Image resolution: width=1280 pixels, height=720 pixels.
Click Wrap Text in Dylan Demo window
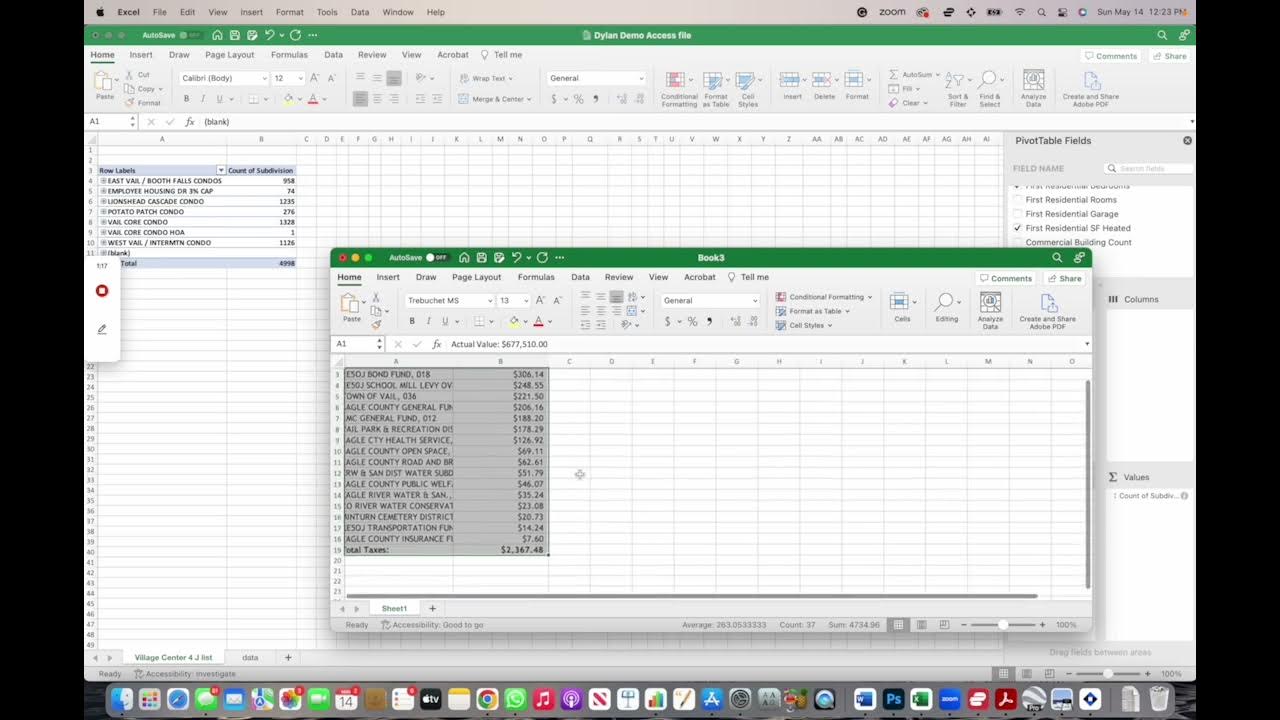(487, 78)
